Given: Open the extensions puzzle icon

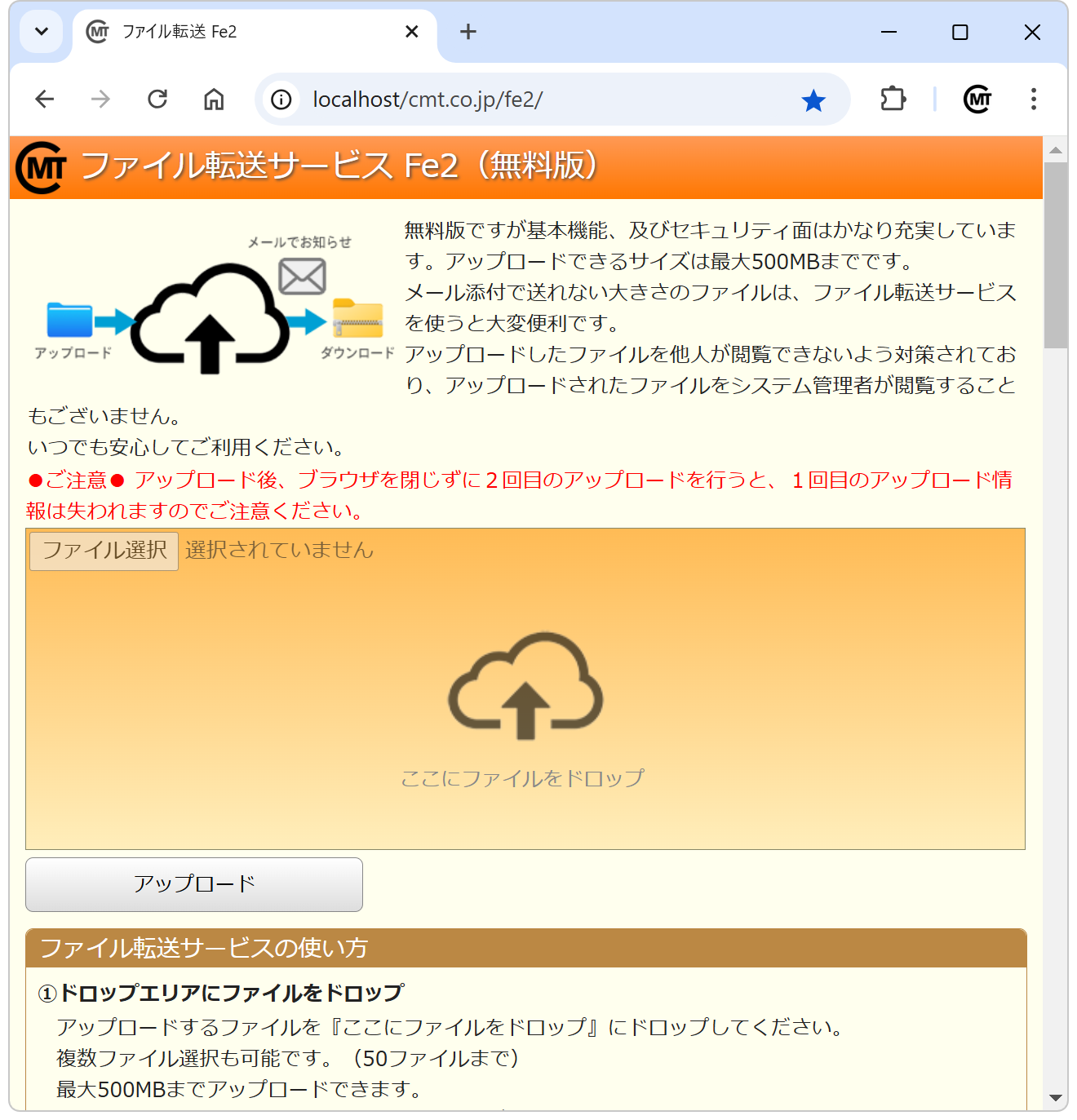Looking at the screenshot, I should (893, 100).
